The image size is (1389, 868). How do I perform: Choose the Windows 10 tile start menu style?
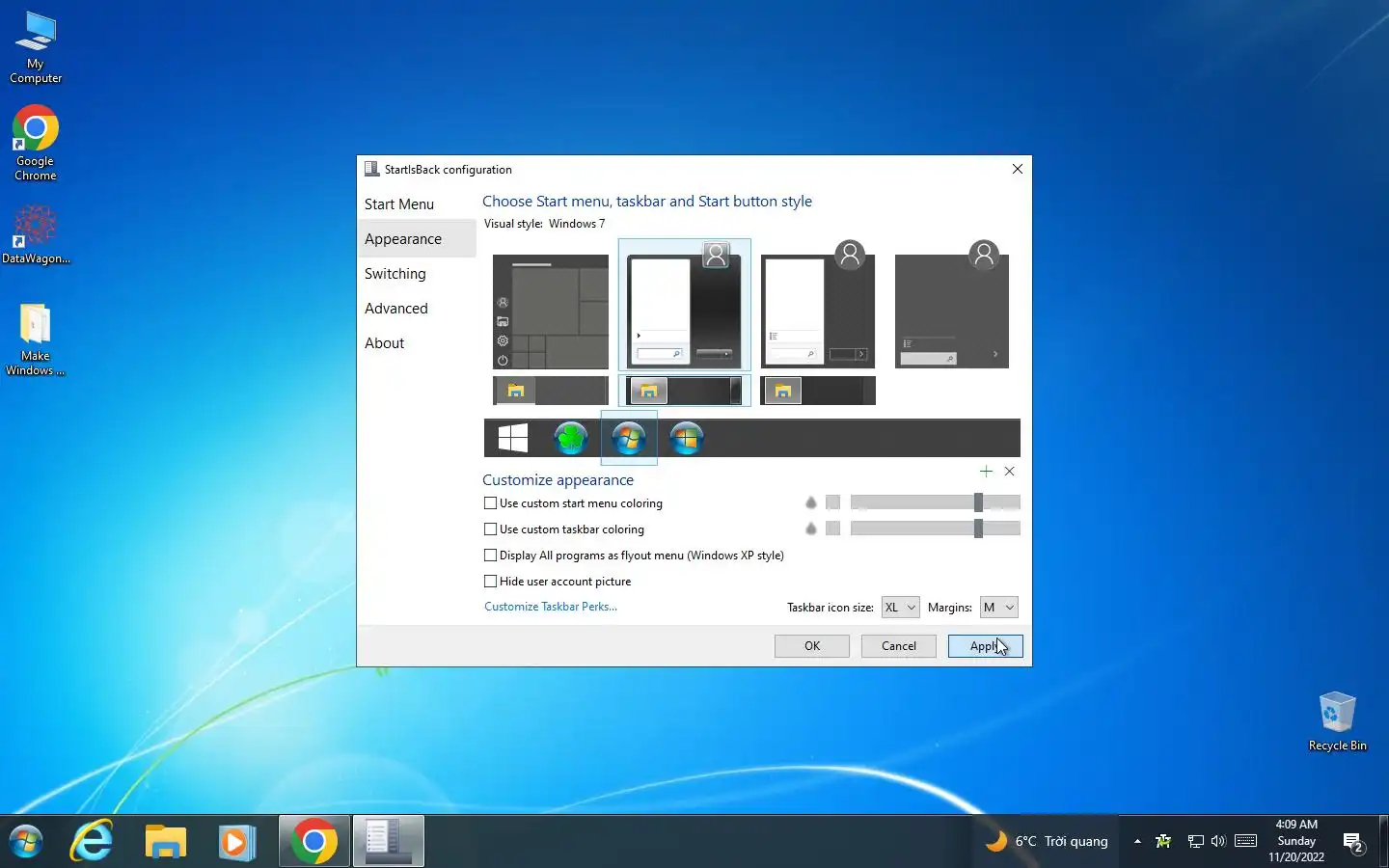pyautogui.click(x=551, y=312)
